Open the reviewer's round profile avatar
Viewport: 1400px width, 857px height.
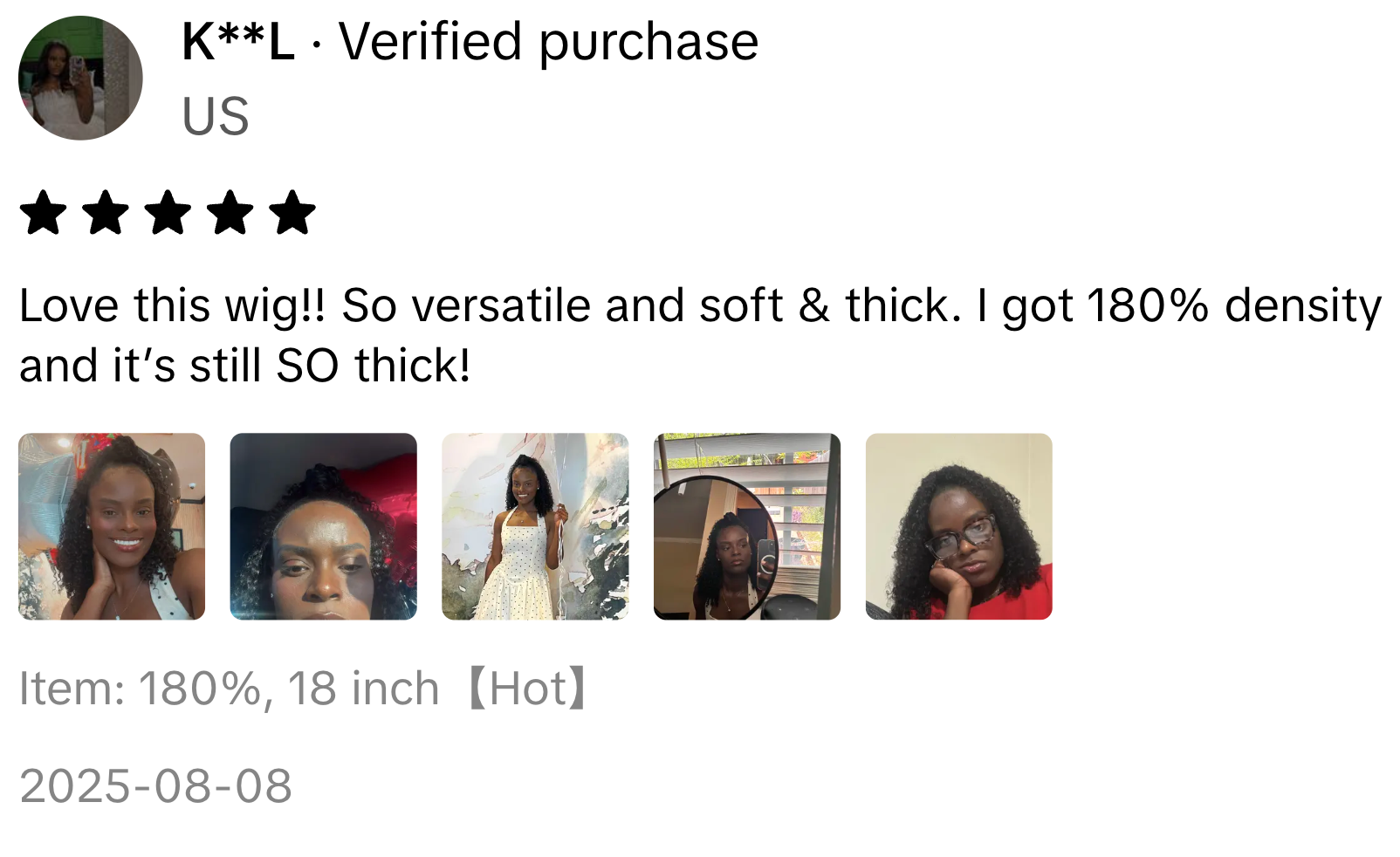(80, 78)
